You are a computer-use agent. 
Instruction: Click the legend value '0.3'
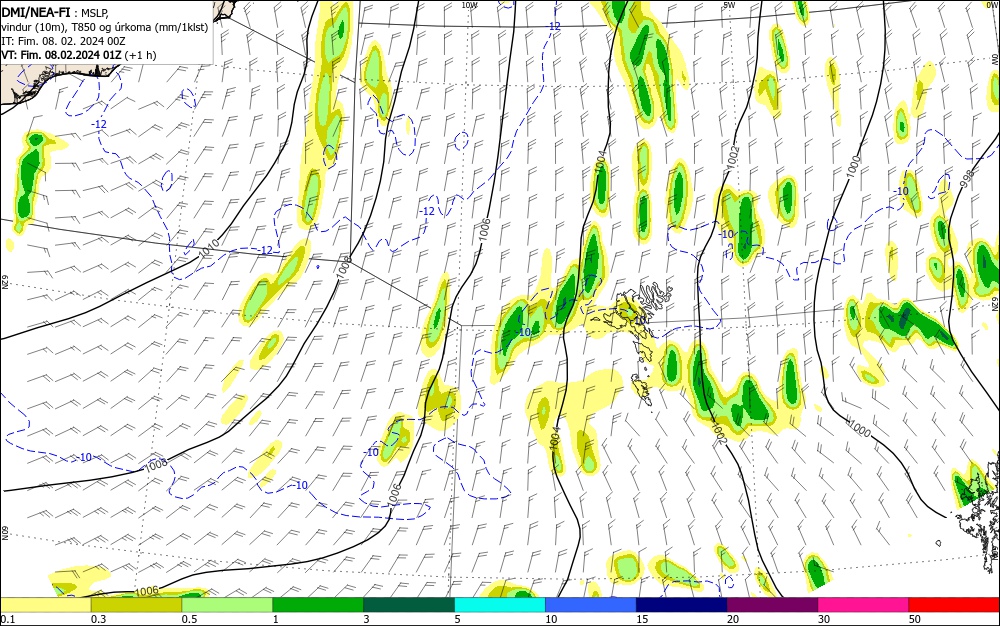coord(98,620)
